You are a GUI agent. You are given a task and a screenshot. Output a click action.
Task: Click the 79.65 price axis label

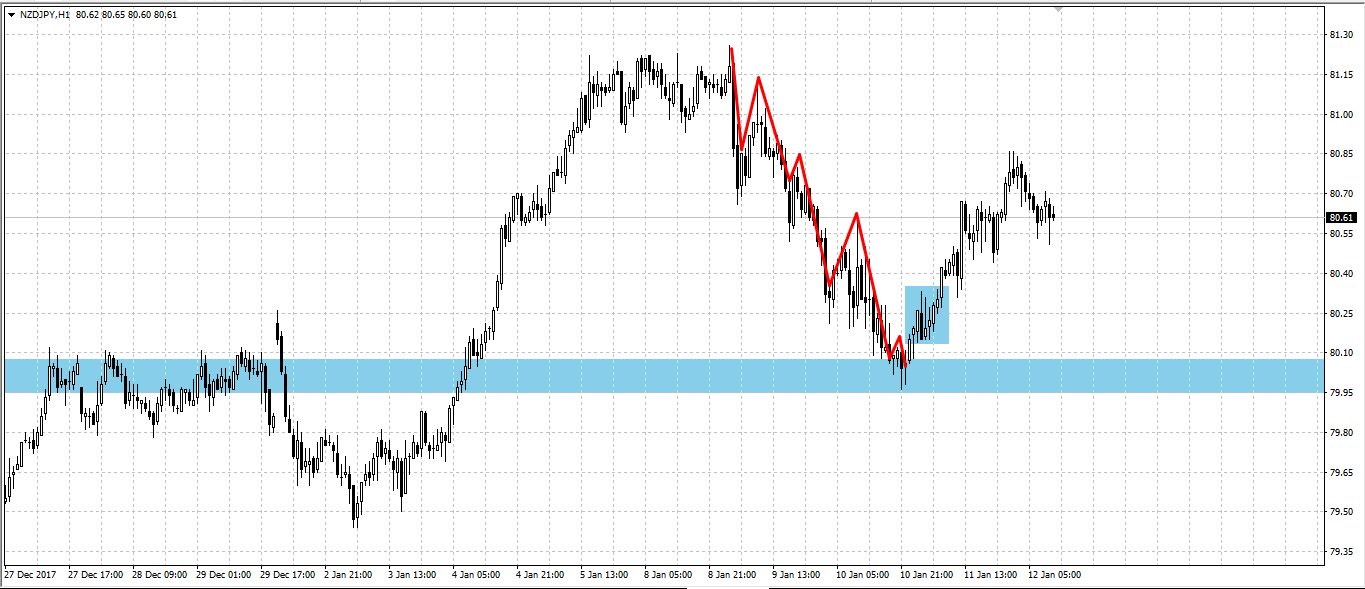coord(1341,472)
